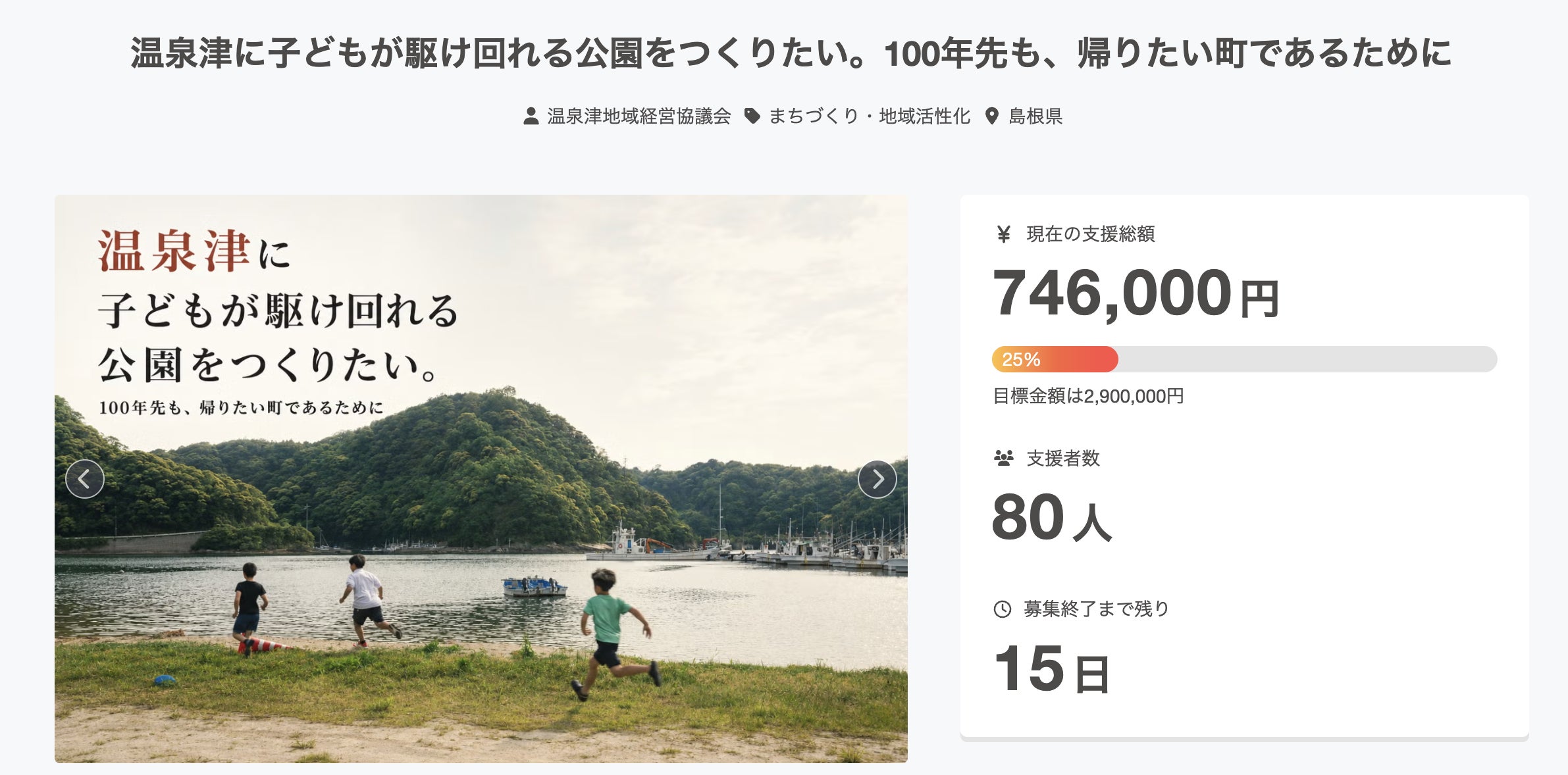Click the 15日 remaining days figure
The width and height of the screenshot is (1568, 775).
click(x=1052, y=669)
